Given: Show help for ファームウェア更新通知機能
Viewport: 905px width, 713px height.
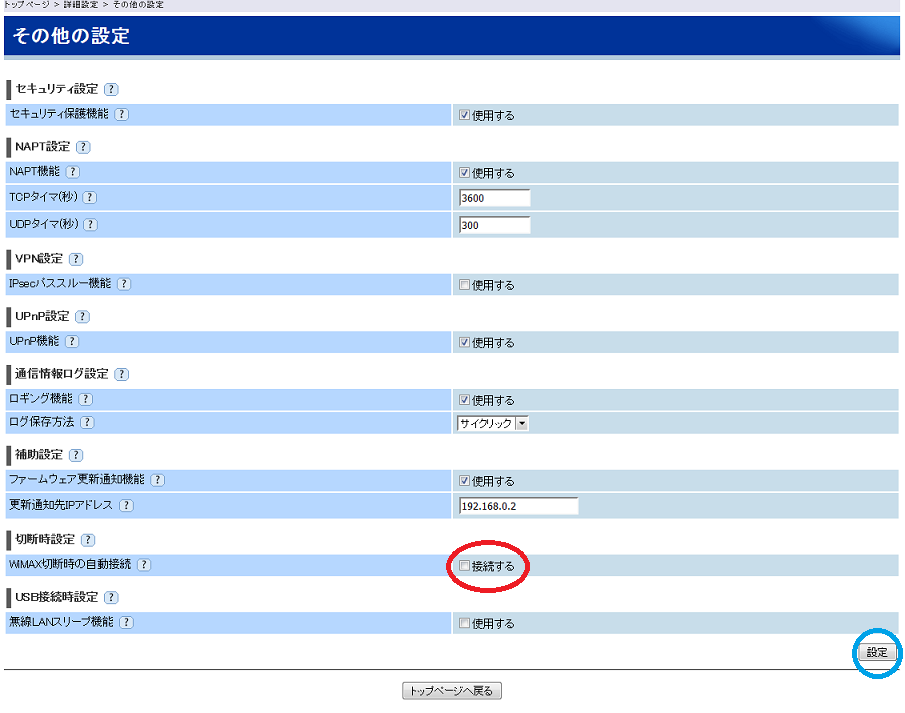Looking at the screenshot, I should click(x=158, y=480).
